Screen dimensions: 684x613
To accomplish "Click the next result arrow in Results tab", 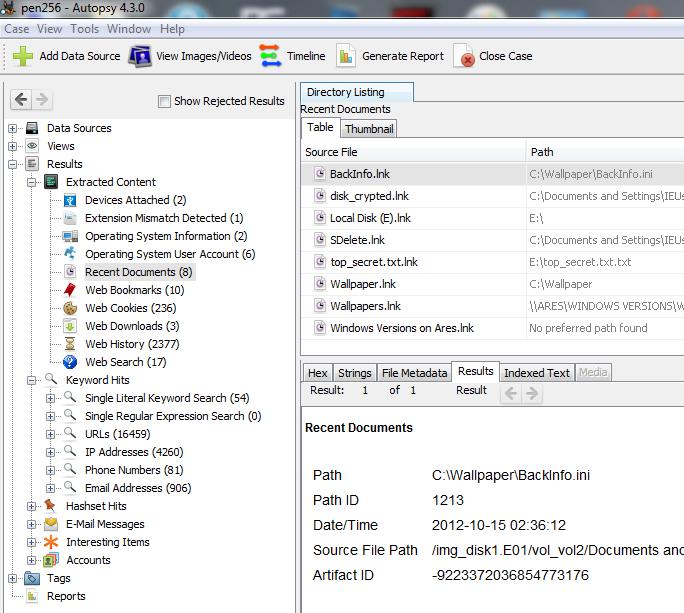I will tap(532, 394).
